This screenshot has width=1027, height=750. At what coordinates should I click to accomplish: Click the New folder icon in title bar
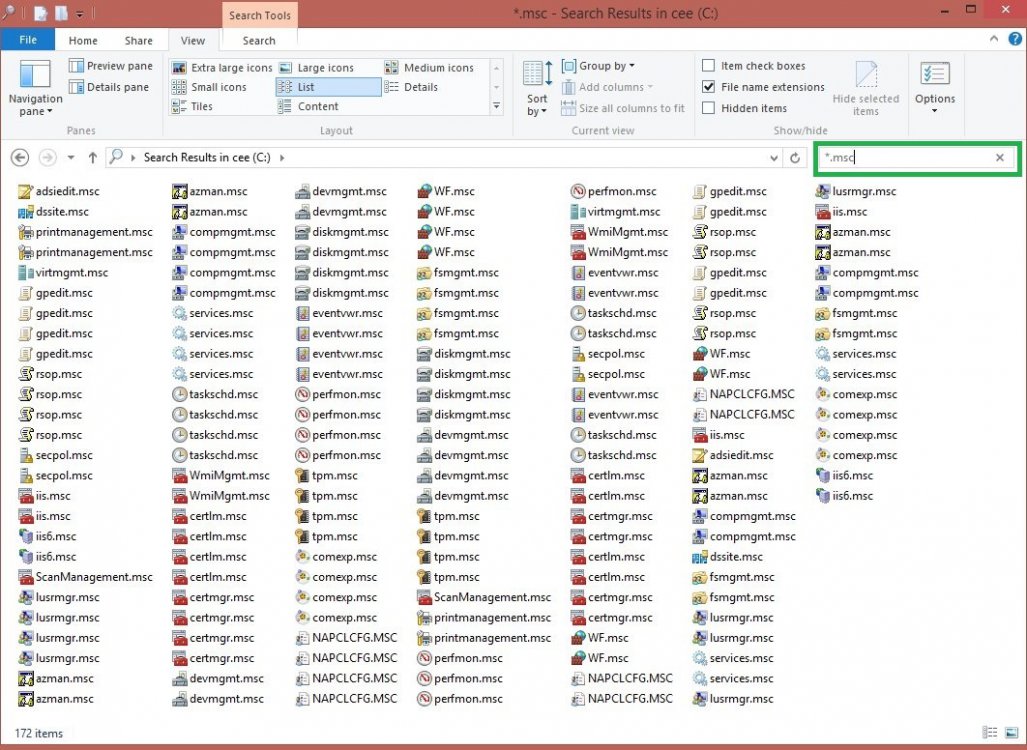[x=61, y=13]
